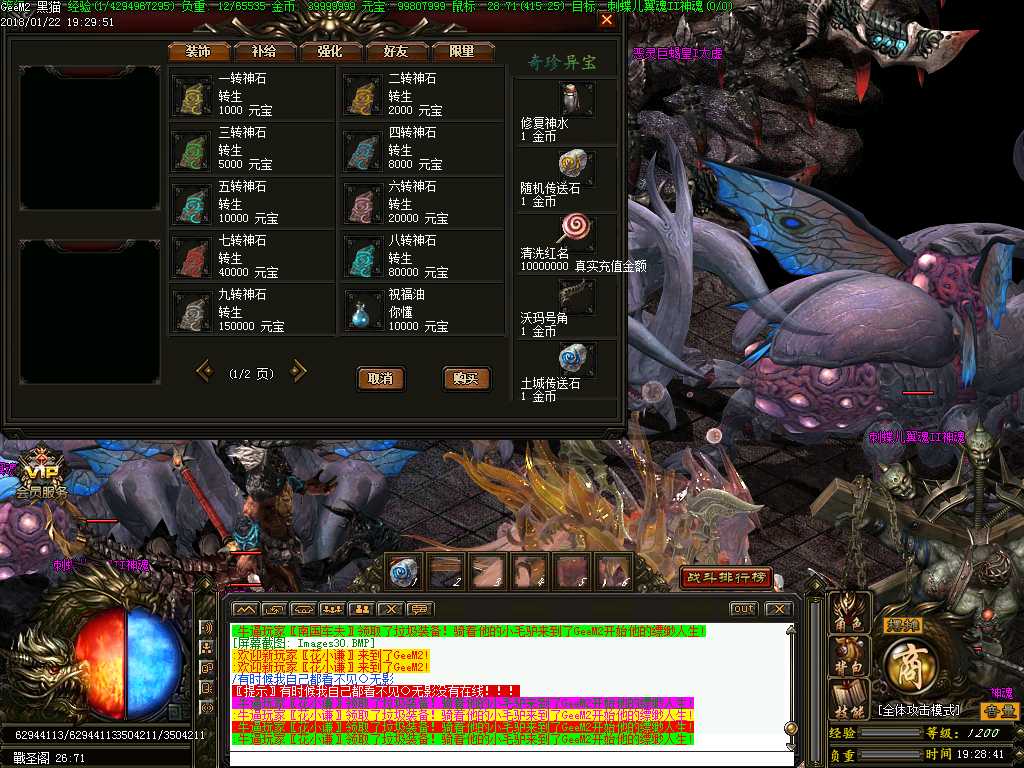Click the two-person chat toolbar icon
The width and height of the screenshot is (1024, 768).
(361, 609)
